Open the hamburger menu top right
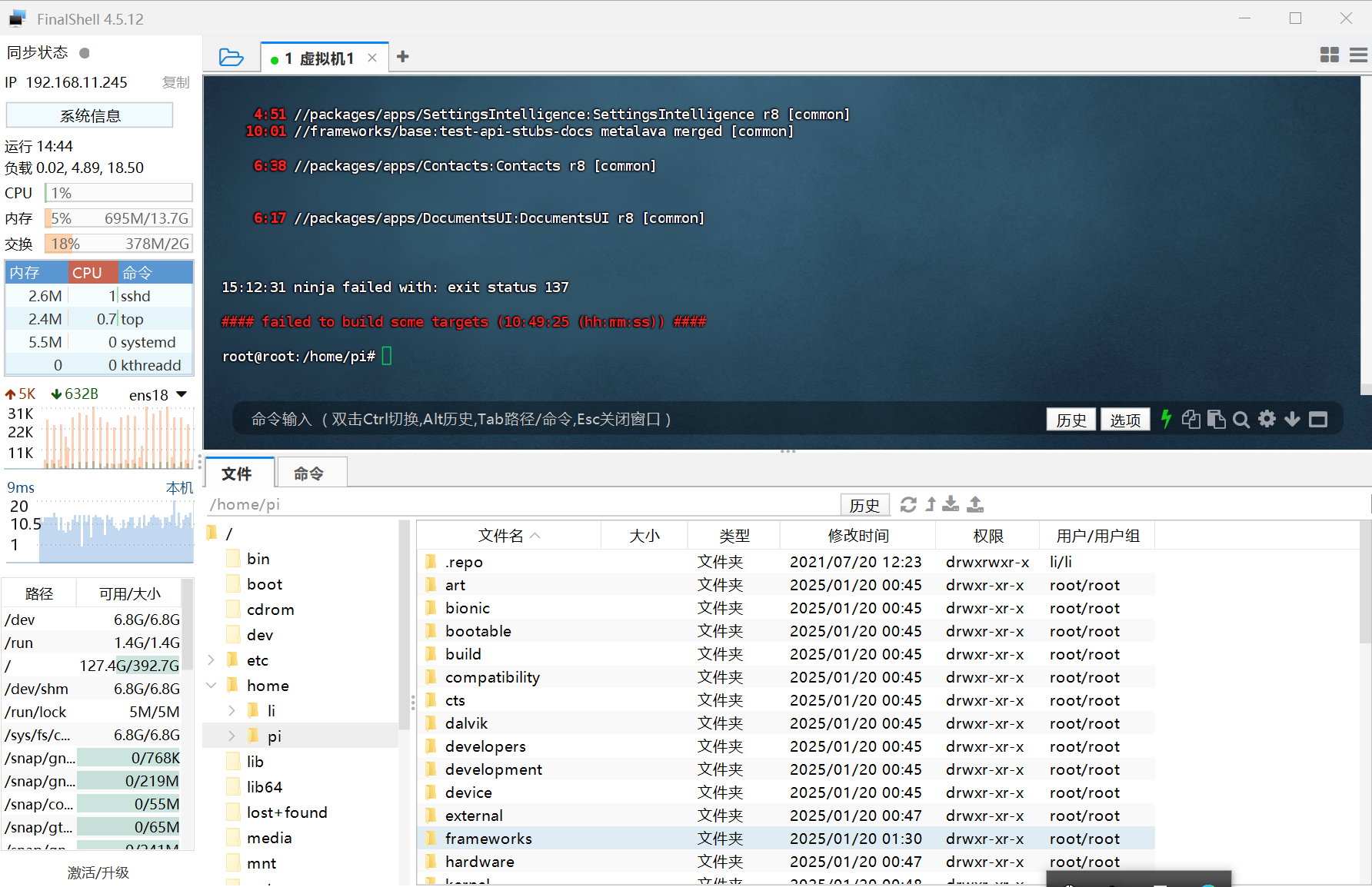 coord(1357,55)
